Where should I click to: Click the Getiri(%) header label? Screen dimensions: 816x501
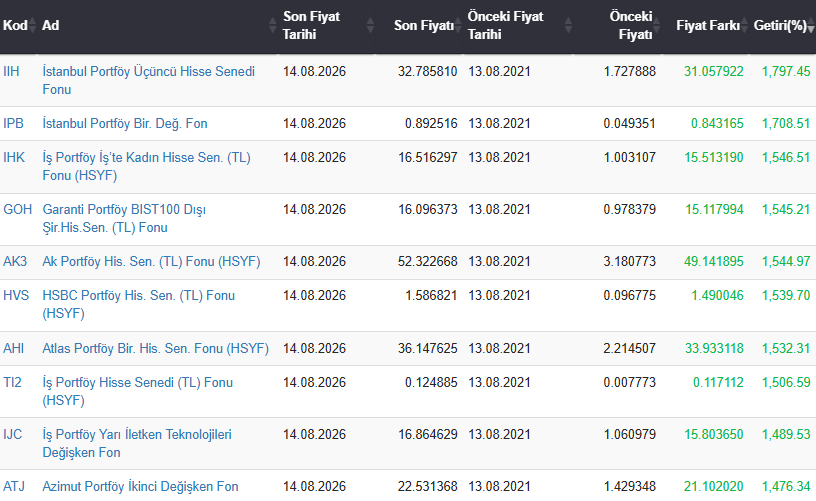(x=780, y=25)
